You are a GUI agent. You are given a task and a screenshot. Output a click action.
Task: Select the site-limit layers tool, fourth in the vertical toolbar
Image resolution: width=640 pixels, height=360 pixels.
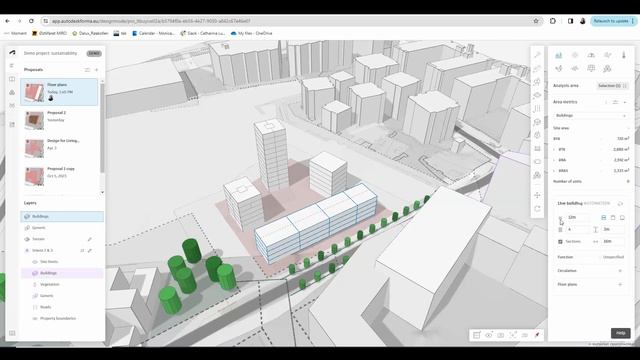click(537, 95)
